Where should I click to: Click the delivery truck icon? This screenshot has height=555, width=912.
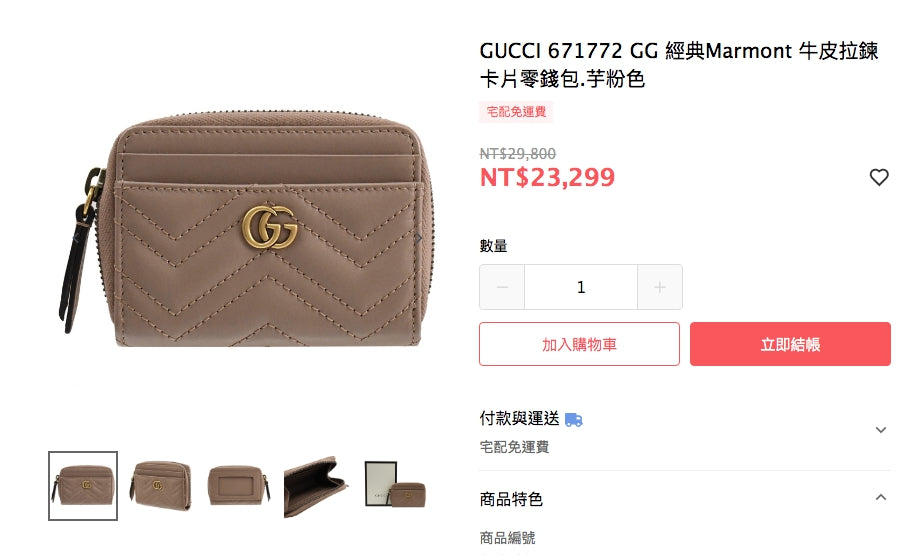[573, 419]
